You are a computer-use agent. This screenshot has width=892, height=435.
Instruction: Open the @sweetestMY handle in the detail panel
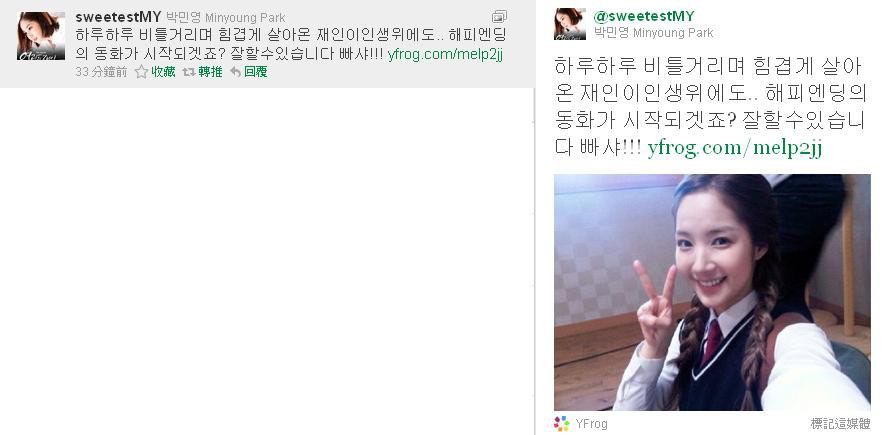coord(644,16)
